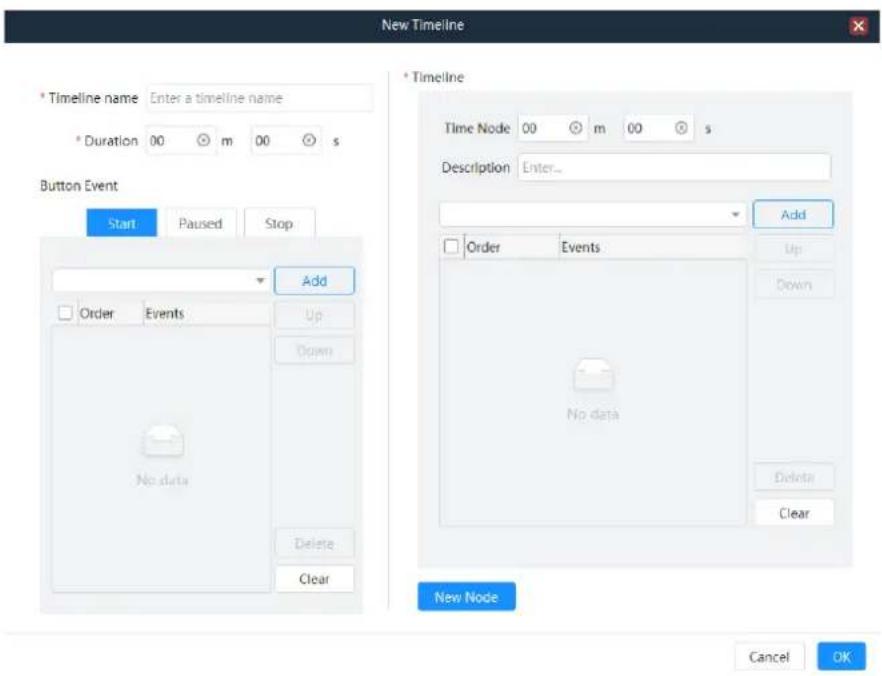
Task: Click the Time Node minutes clock icon
Action: tap(575, 128)
